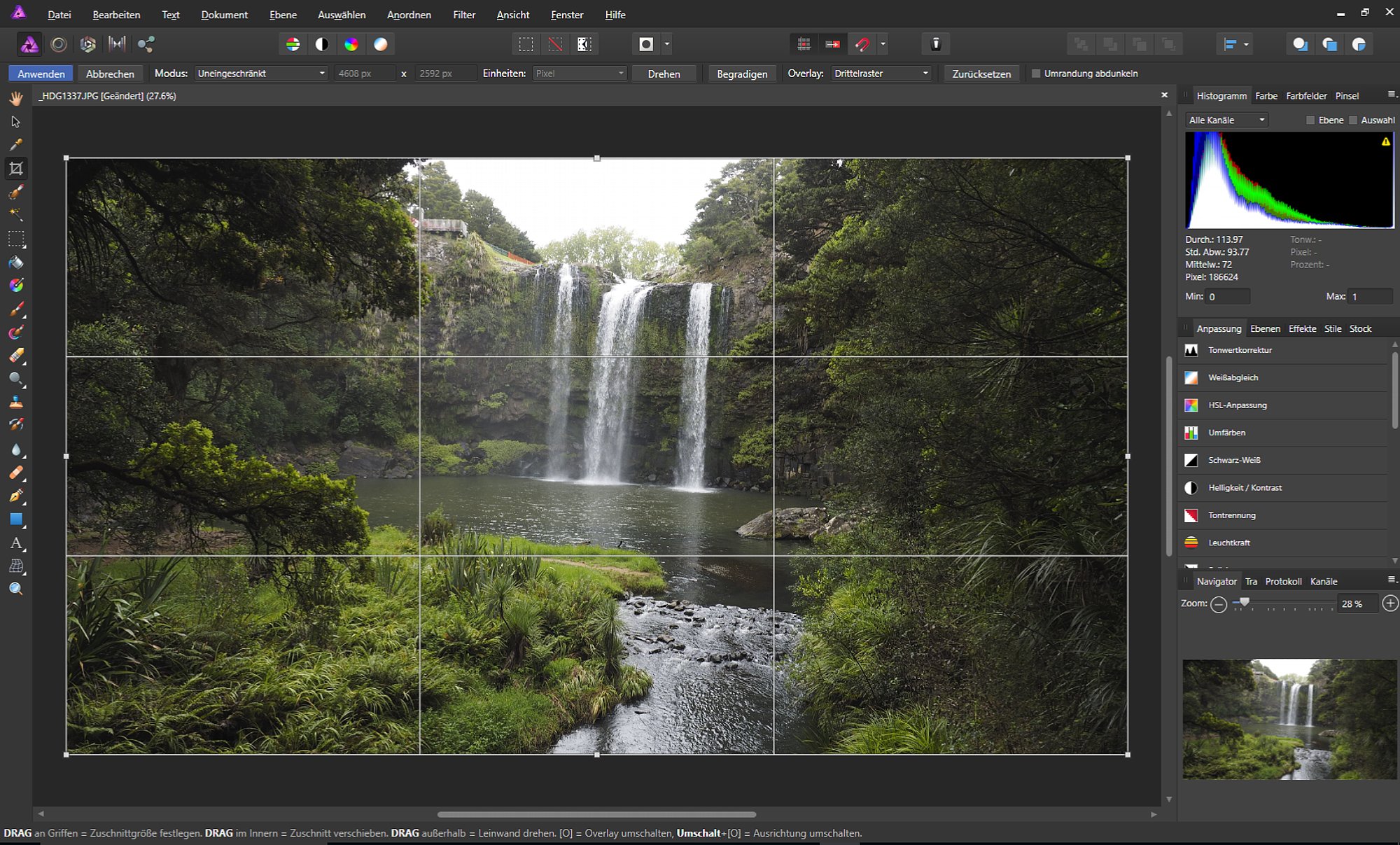Select the Crop tool in toolbar
The image size is (1400, 845).
pos(16,169)
